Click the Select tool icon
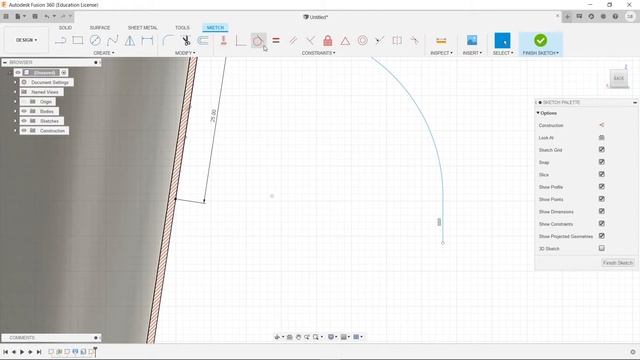Viewport: 640px width, 360px height. pos(502,40)
